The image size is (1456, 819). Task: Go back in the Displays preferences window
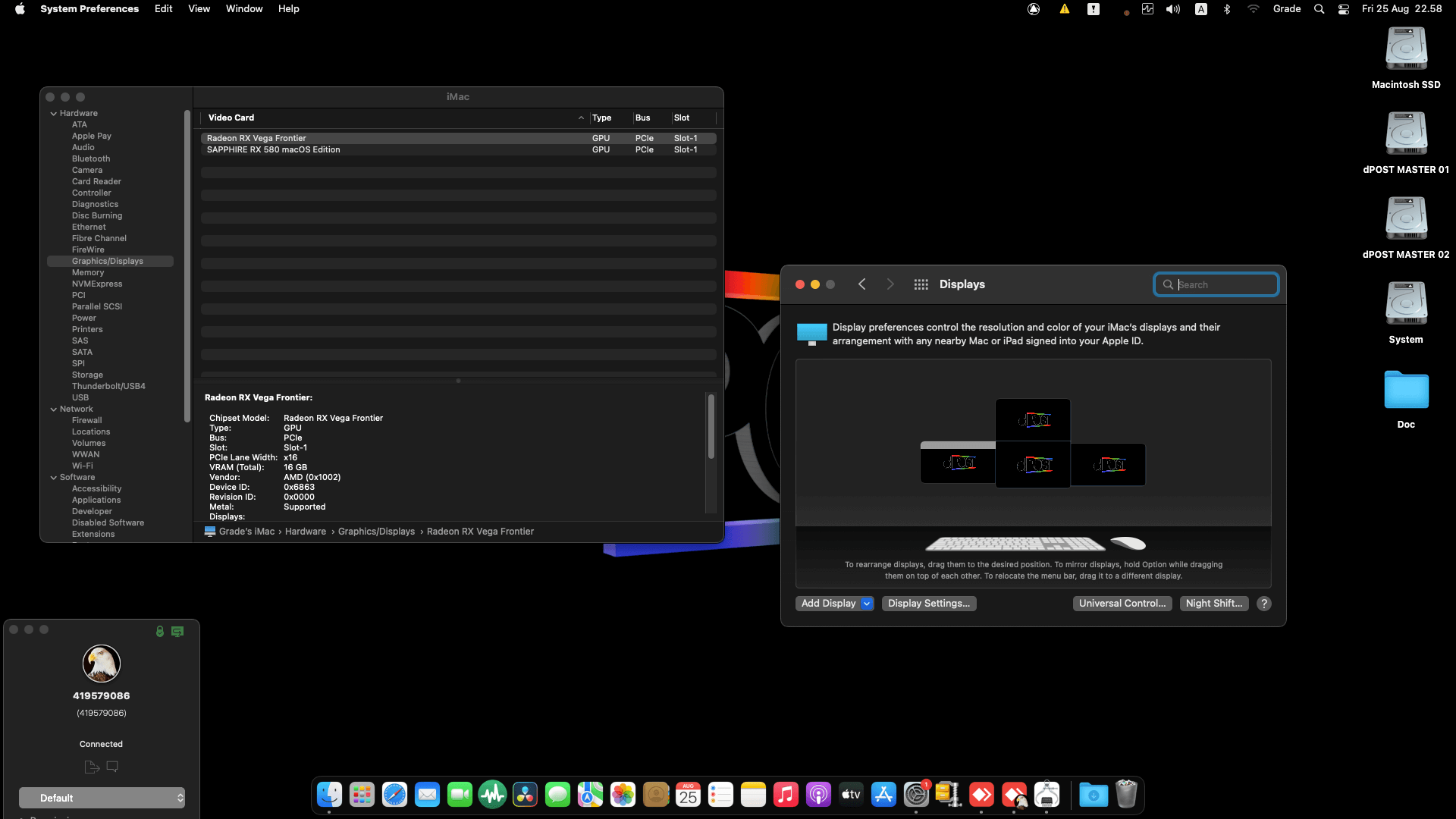(x=862, y=284)
